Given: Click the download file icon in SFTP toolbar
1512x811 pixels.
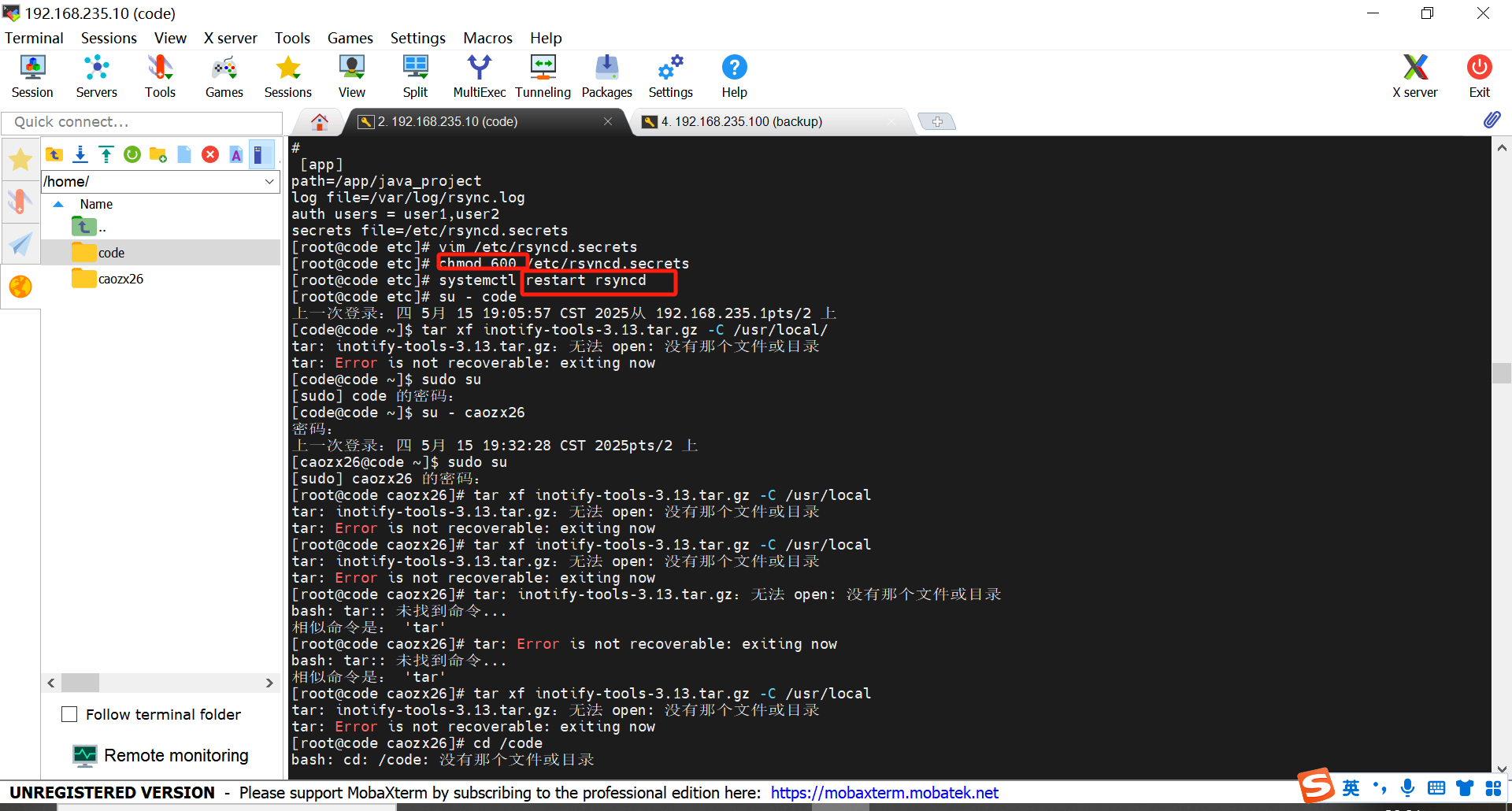Looking at the screenshot, I should coord(80,154).
